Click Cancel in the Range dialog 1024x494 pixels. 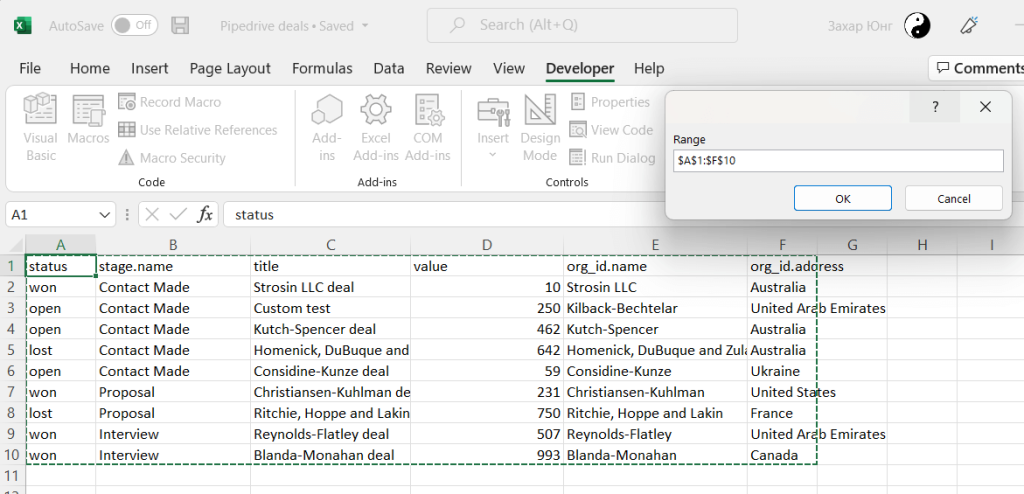coord(953,199)
